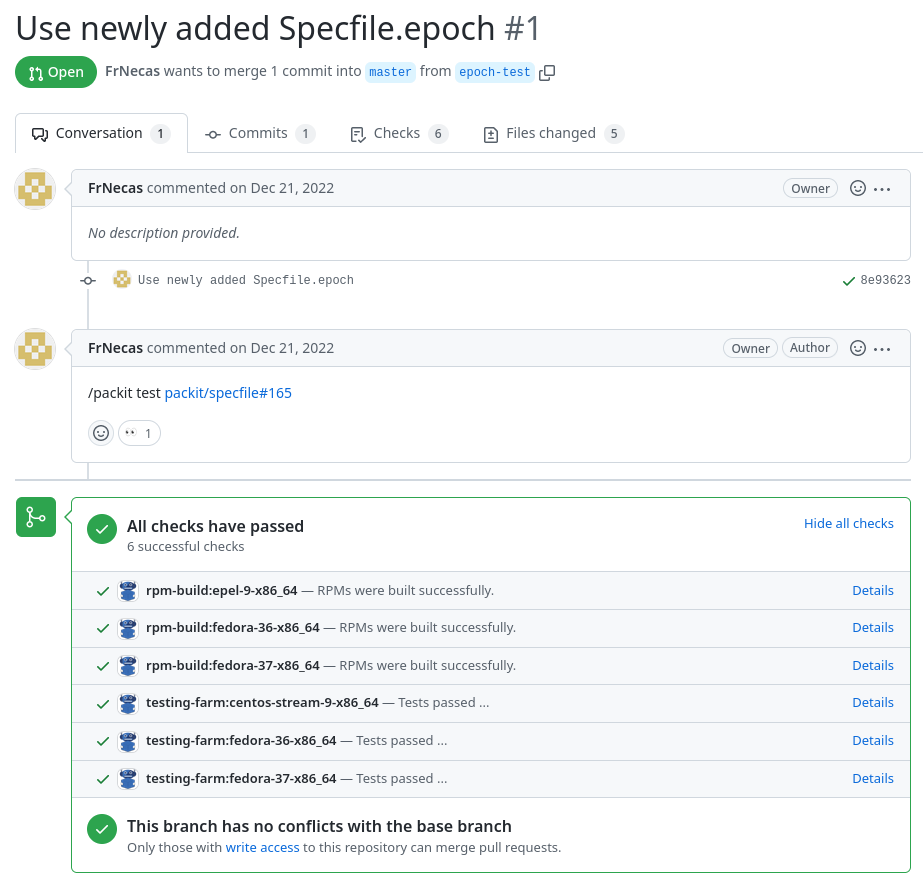Viewport: 923px width, 884px height.
Task: Add emoji reaction on second comment header
Action: (x=857, y=348)
